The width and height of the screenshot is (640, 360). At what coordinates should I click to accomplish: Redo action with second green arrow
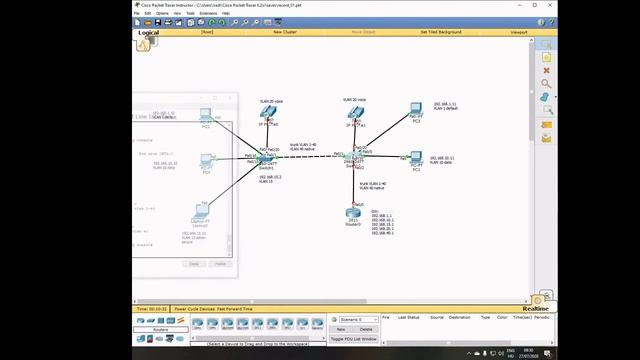click(x=222, y=22)
